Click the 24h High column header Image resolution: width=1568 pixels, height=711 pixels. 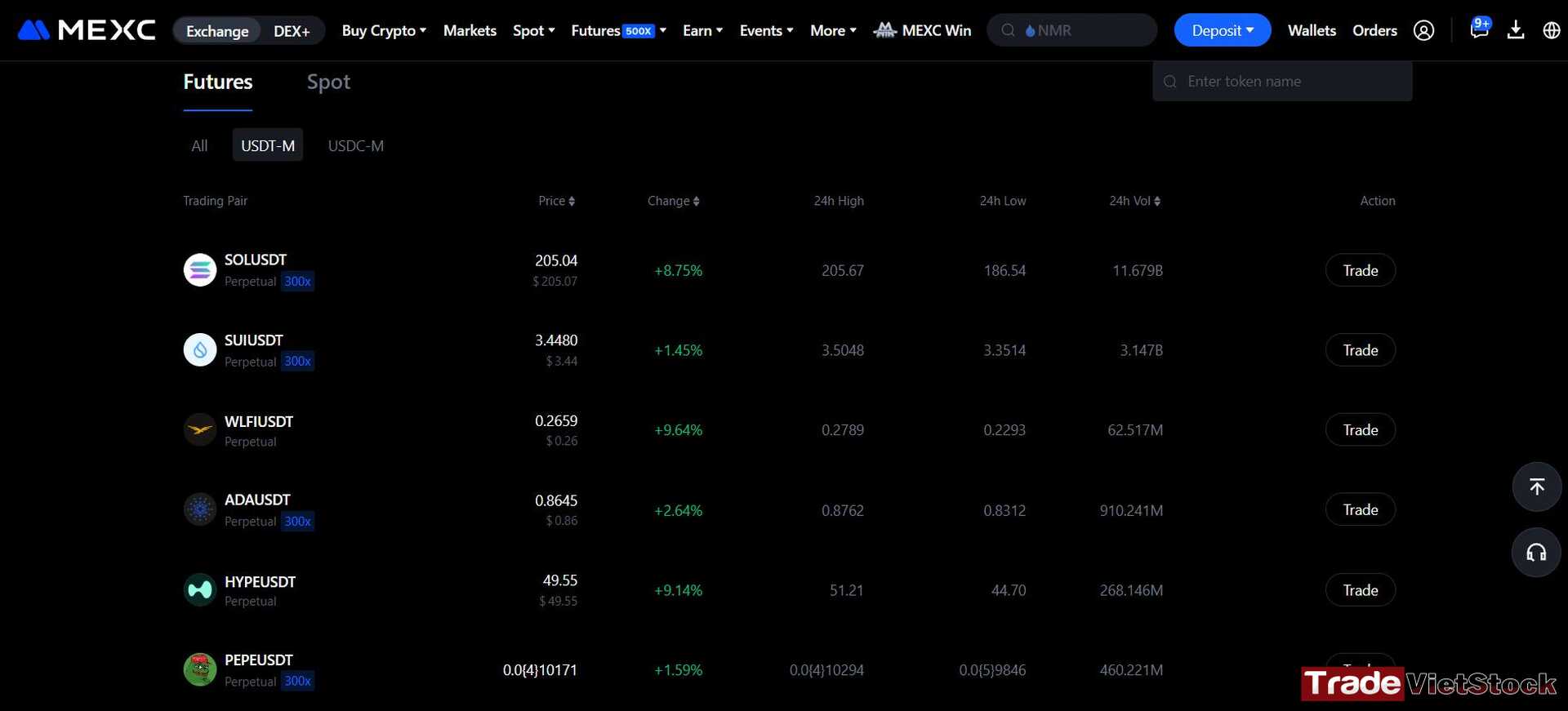point(839,201)
